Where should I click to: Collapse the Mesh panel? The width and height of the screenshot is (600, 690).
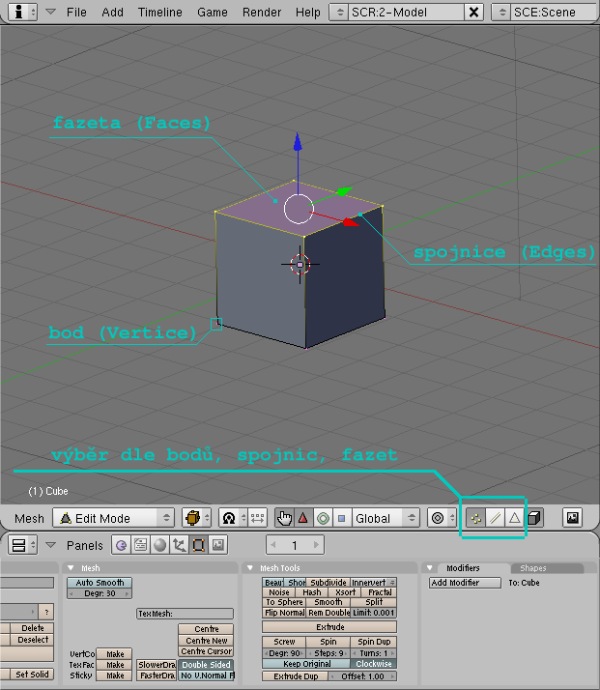[70, 568]
